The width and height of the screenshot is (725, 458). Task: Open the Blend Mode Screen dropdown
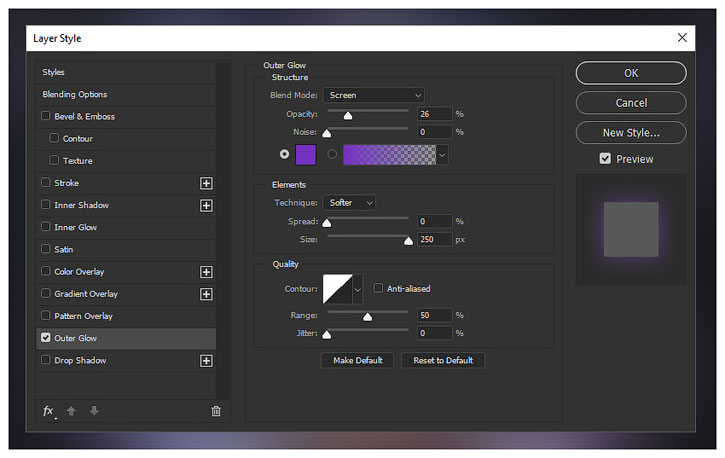tap(373, 95)
